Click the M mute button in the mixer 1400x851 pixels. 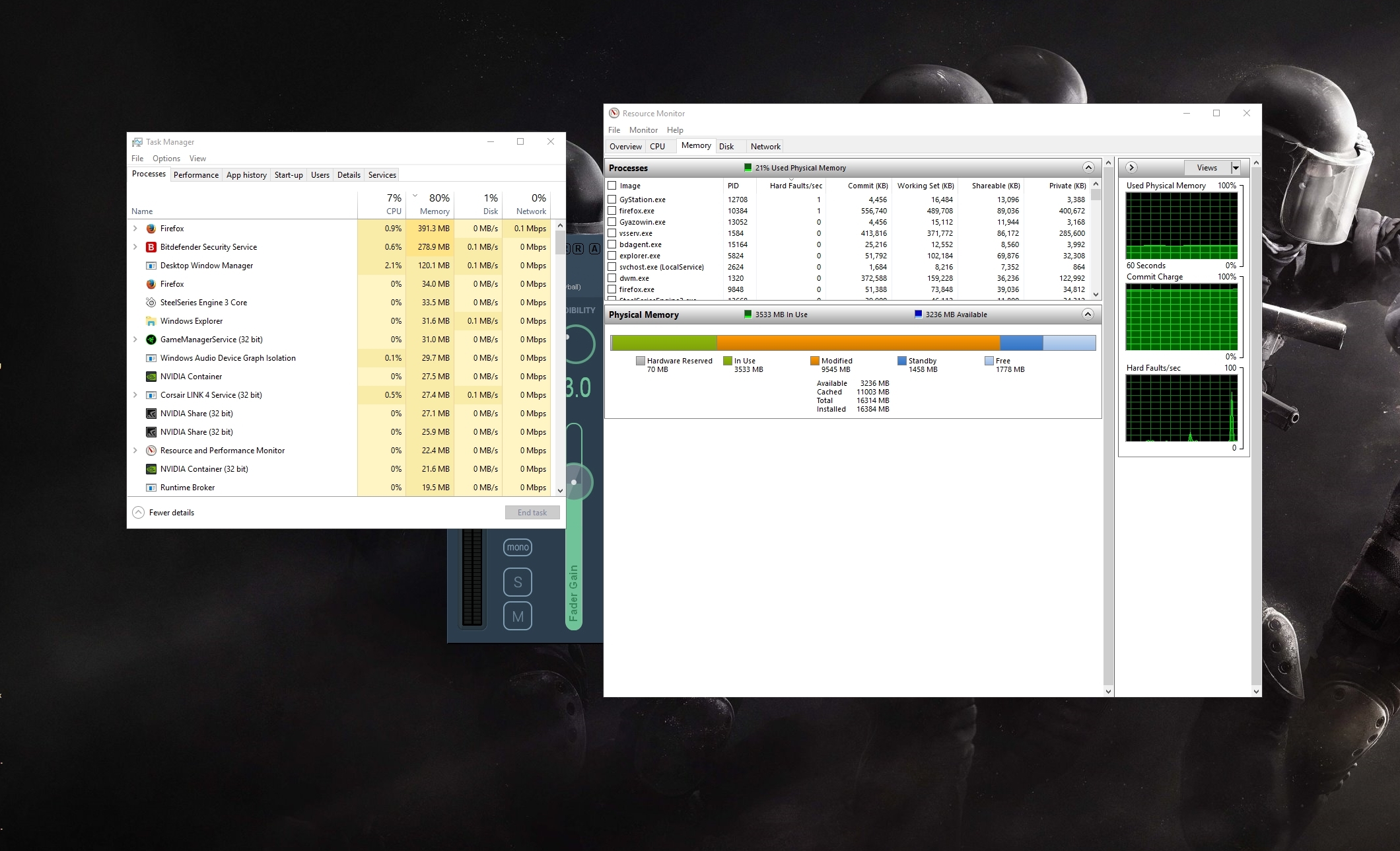pyautogui.click(x=518, y=616)
